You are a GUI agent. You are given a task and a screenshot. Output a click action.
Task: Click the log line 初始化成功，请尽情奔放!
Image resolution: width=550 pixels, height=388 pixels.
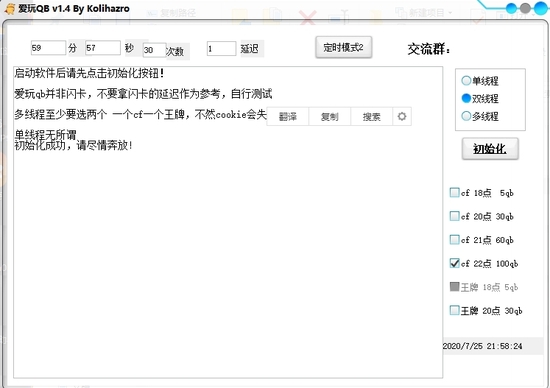click(73, 145)
